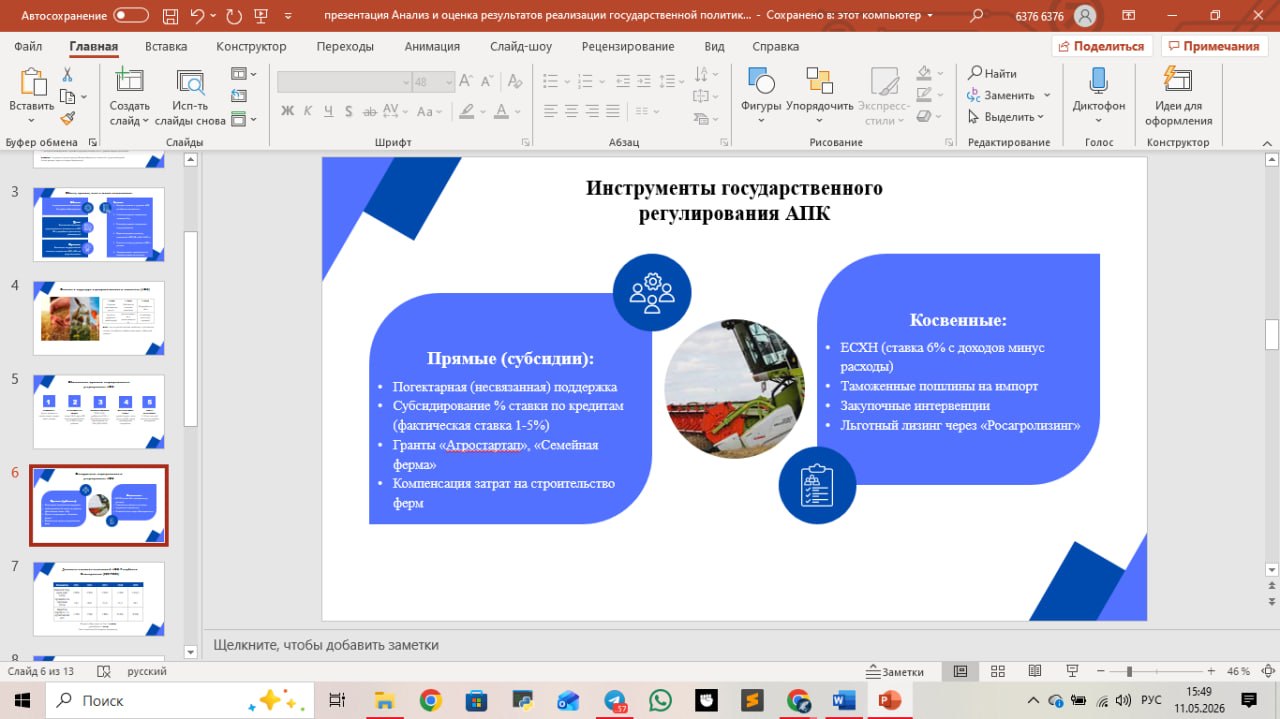Switch to Normal view icon in status bar
1280x719 pixels.
[960, 672]
